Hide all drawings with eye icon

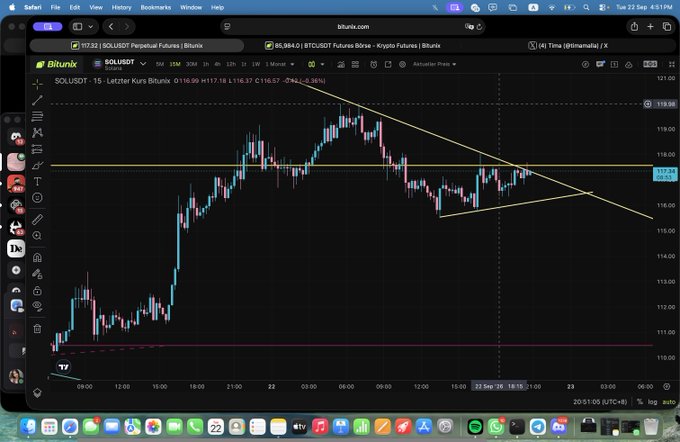37,306
